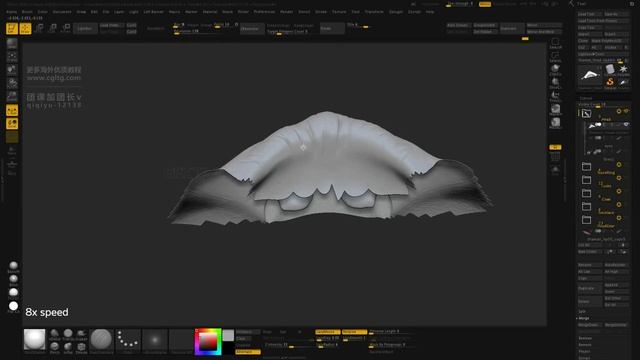Screen dimensions: 640x360
Task: Choose the TrimCurve brush icon
Action: click(555, 97)
